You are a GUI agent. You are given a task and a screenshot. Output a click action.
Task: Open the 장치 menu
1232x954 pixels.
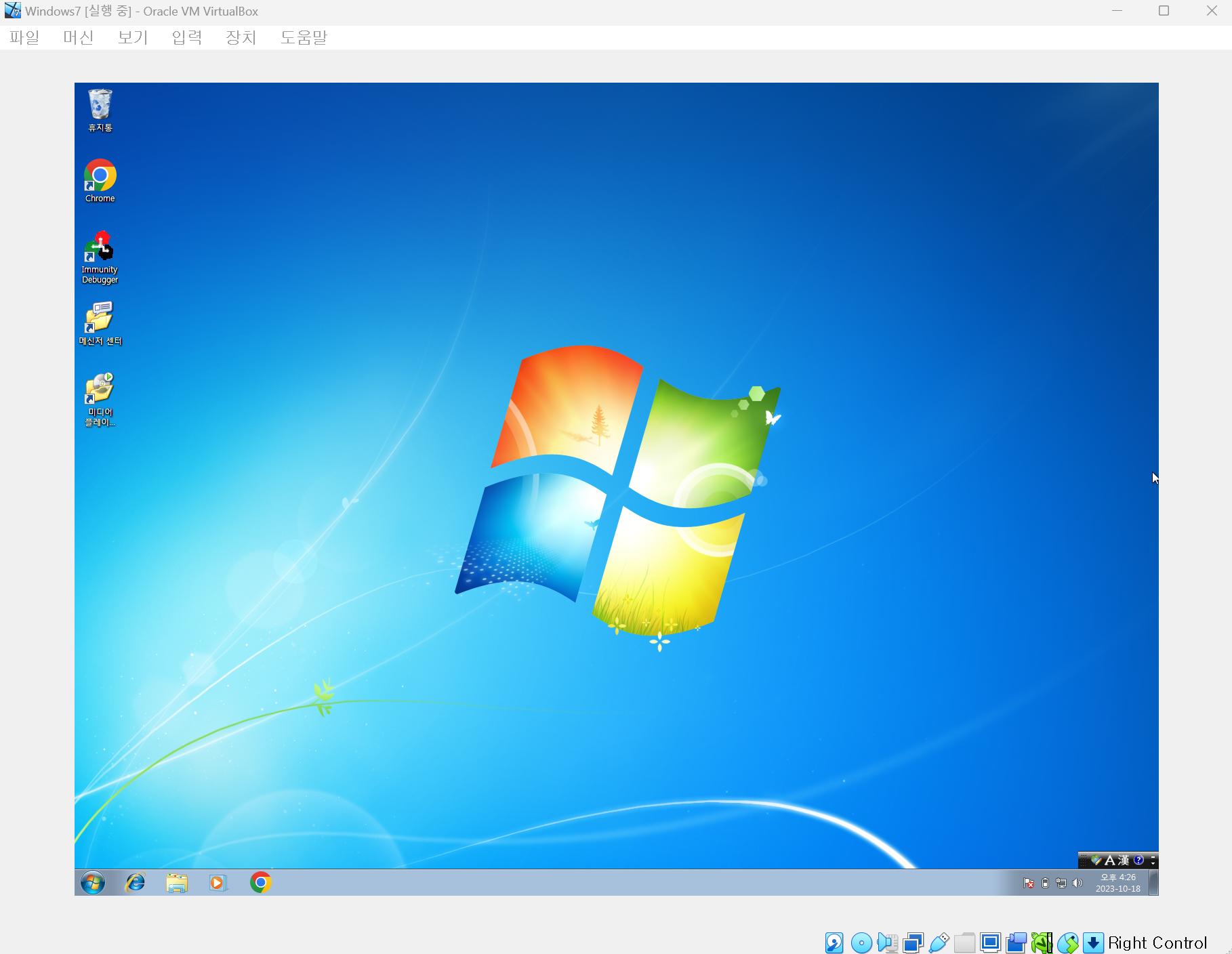(x=241, y=37)
